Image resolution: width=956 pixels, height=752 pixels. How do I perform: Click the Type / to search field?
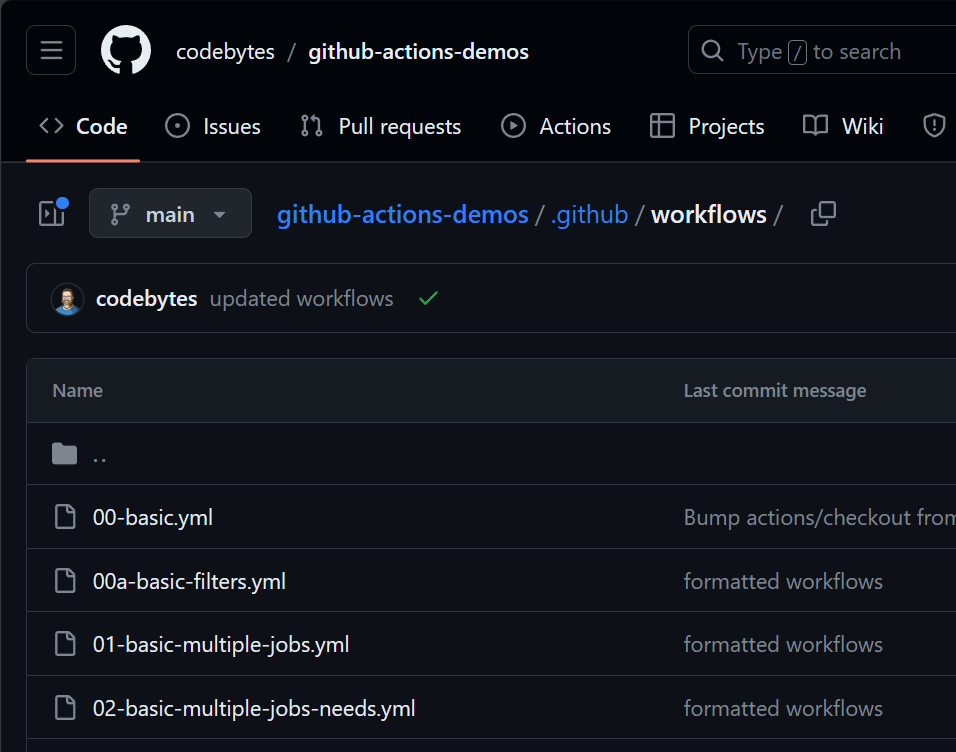click(820, 51)
